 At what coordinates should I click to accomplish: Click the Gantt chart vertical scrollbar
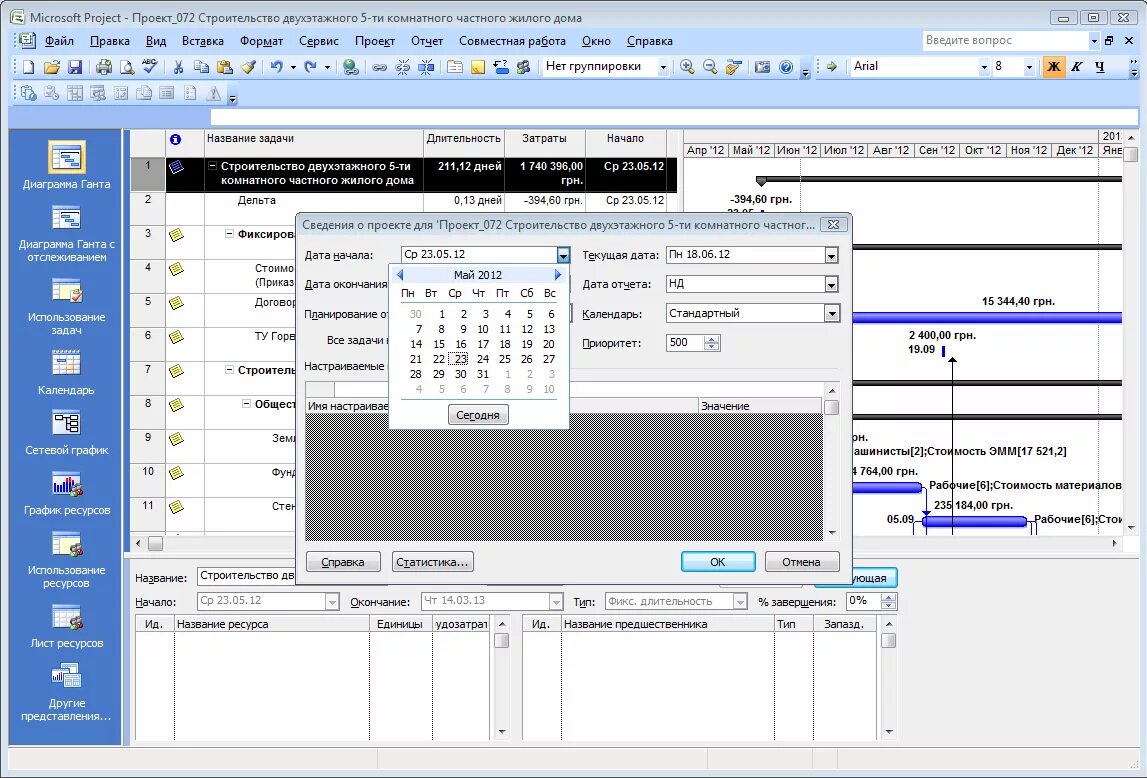click(1131, 332)
